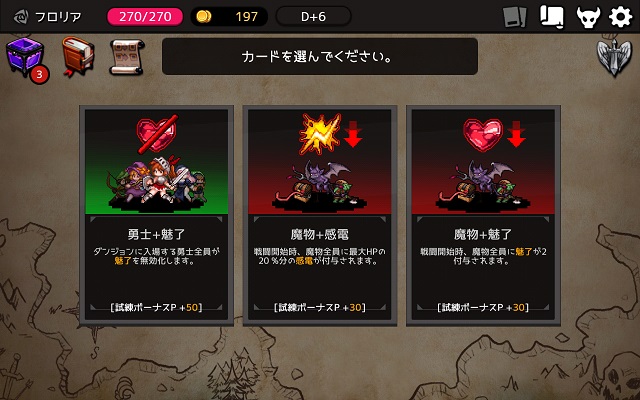This screenshot has width=640, height=400.
Task: Open the horned demon skull icon
Action: (x=588, y=17)
